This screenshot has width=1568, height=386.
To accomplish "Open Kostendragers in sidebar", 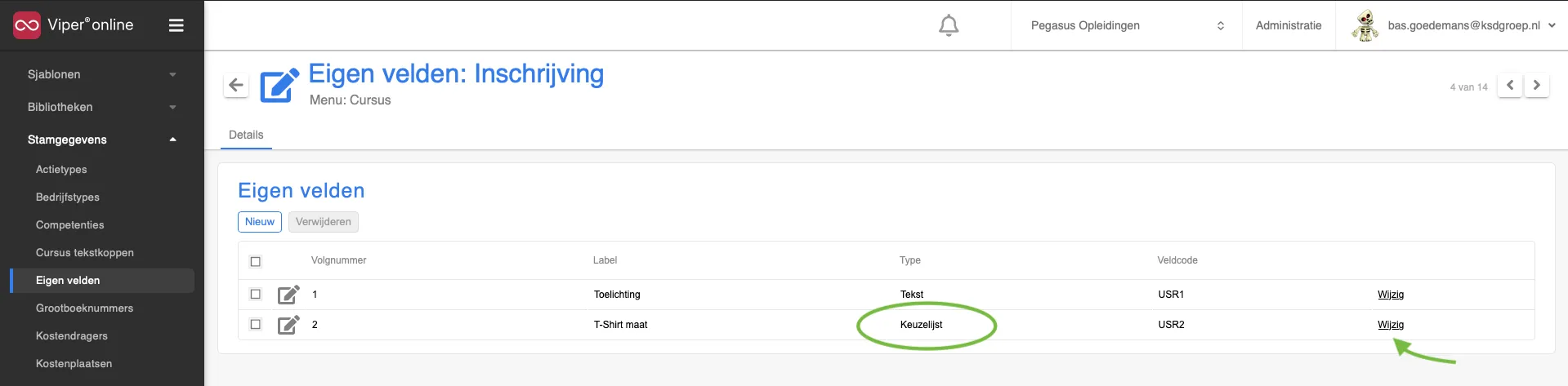I will pos(72,336).
